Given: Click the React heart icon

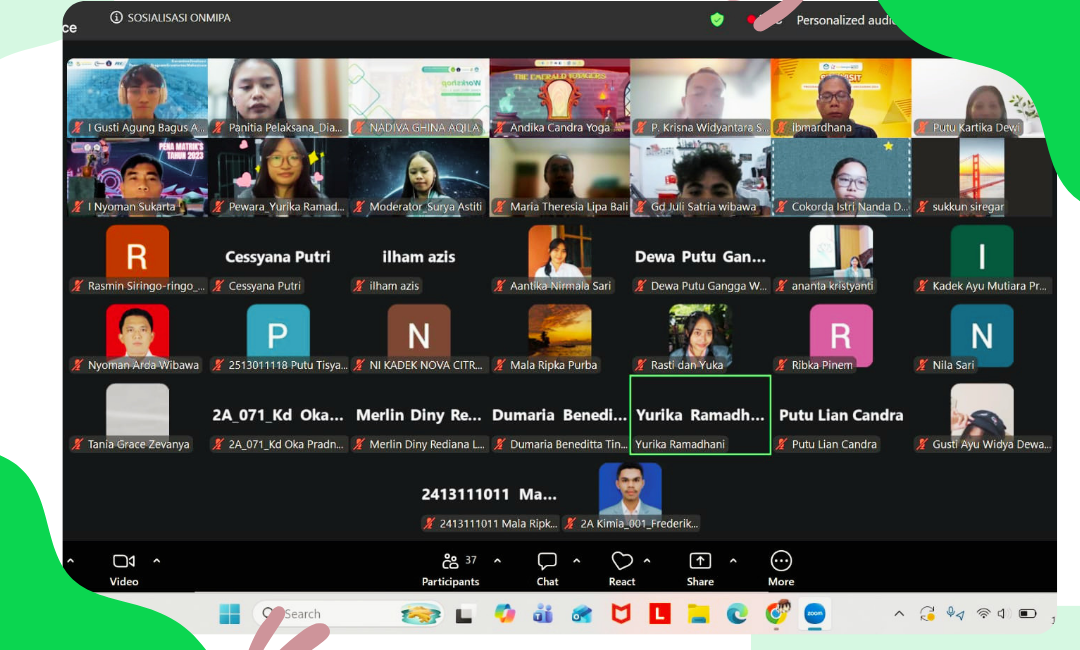Looking at the screenshot, I should coord(622,567).
